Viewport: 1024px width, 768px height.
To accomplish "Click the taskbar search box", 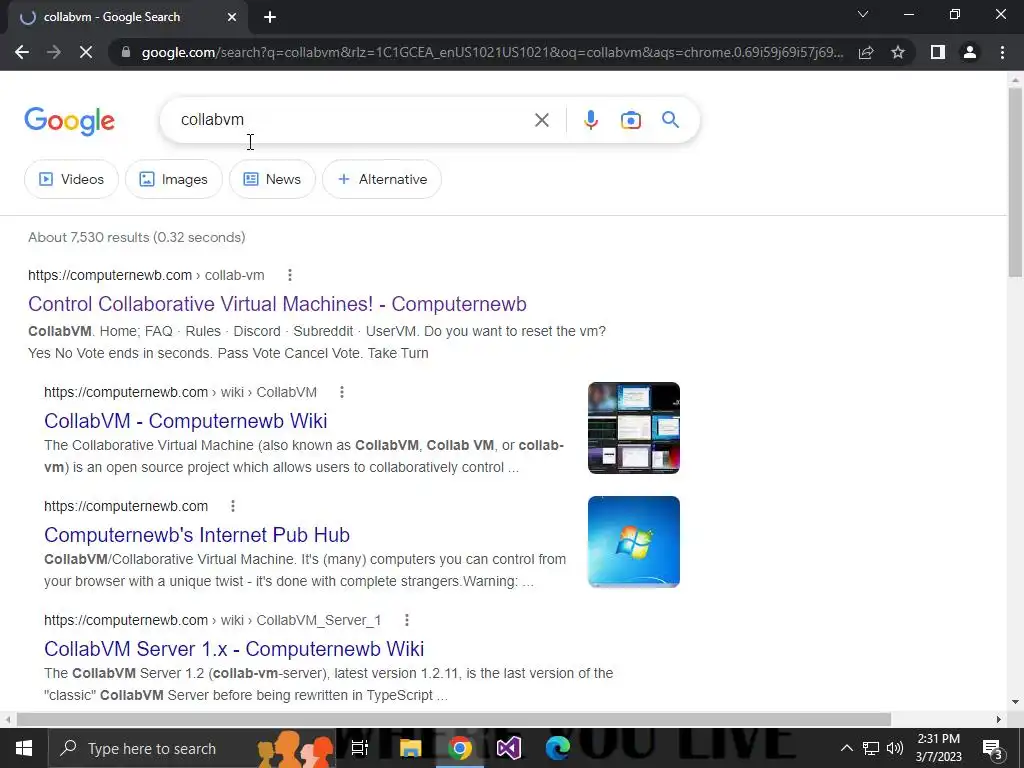I will [192, 748].
